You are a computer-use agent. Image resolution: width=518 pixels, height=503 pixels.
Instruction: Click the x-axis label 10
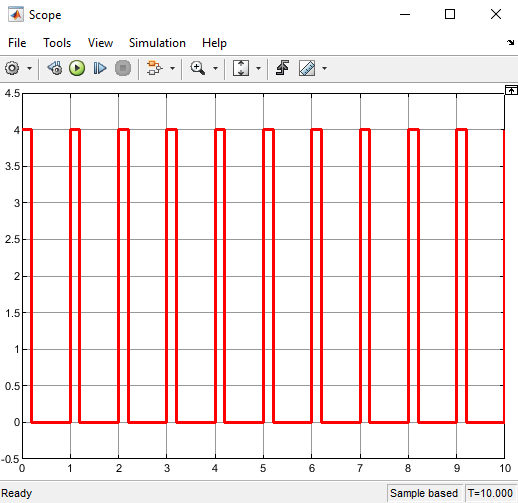[x=505, y=468]
